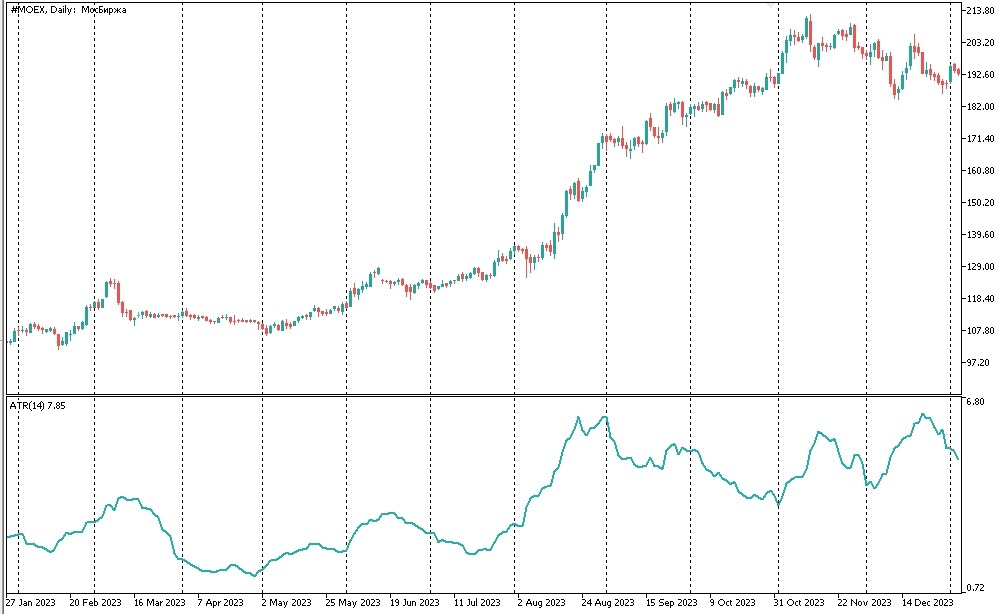1006x614 pixels.
Task: Select the 31 Oct 2023 date label
Action: pyautogui.click(x=799, y=602)
